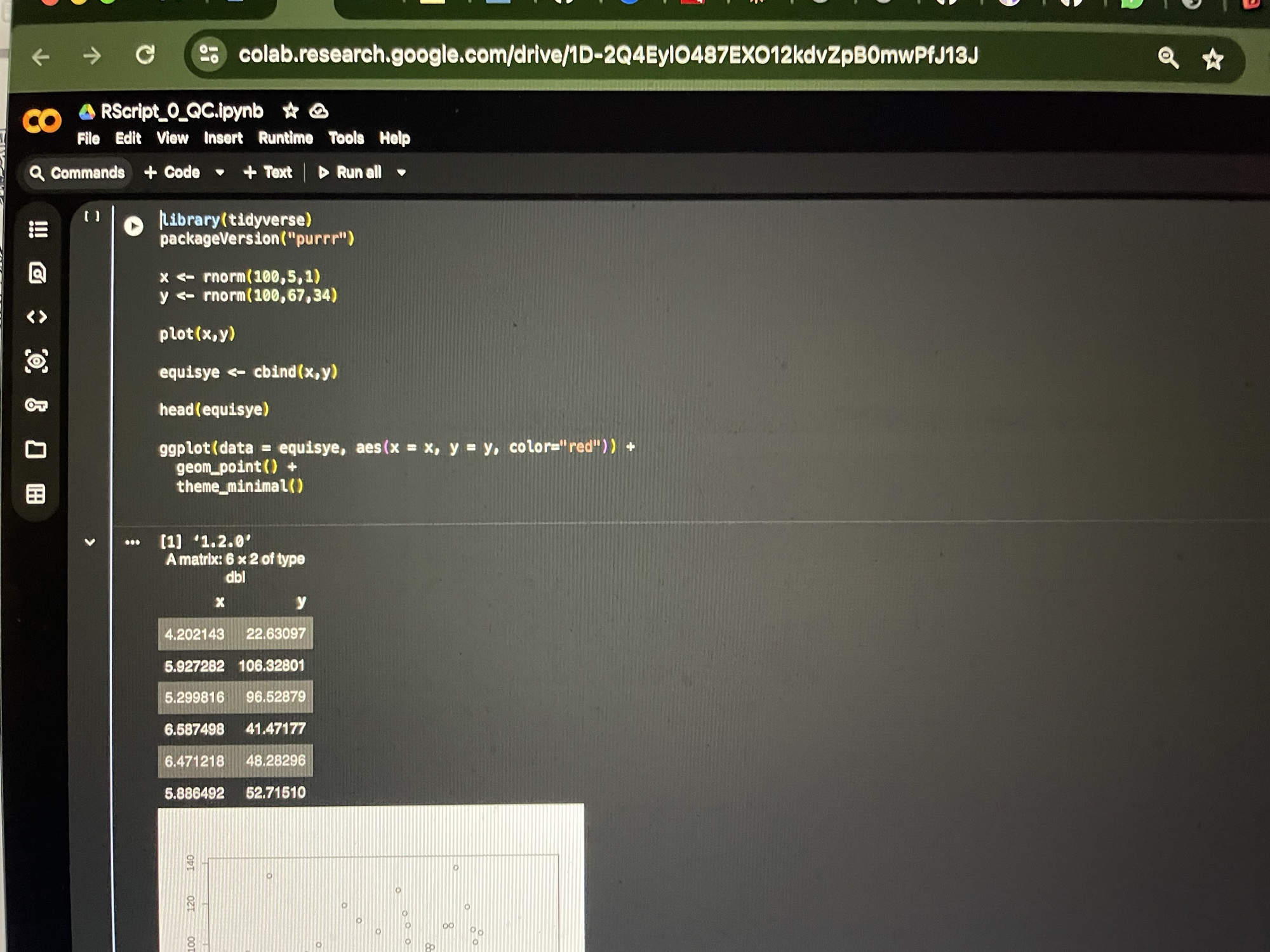
Task: Expand the Run all dropdown arrow
Action: (x=401, y=173)
